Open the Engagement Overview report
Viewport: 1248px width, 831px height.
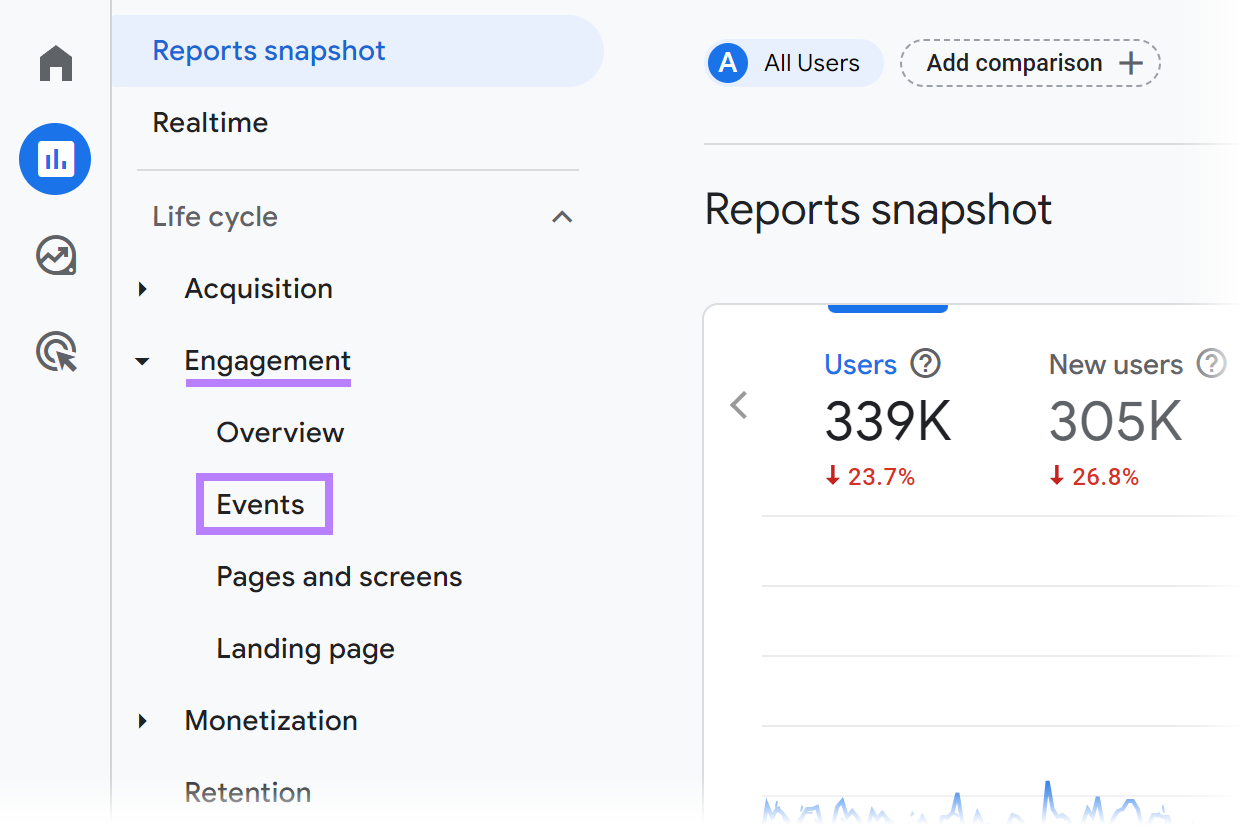point(279,432)
